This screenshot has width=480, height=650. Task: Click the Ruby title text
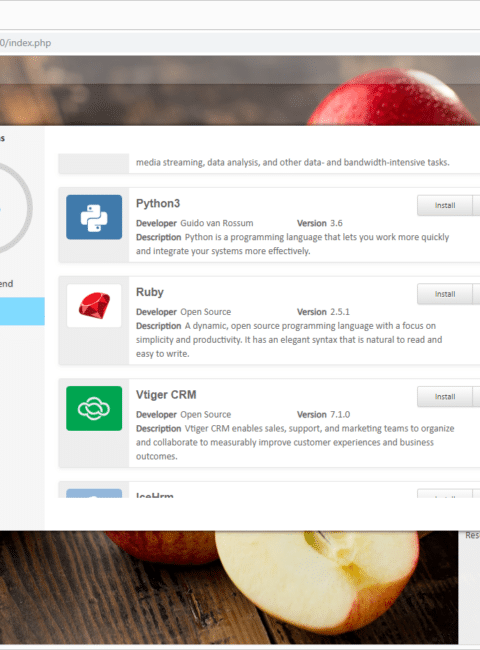(150, 292)
